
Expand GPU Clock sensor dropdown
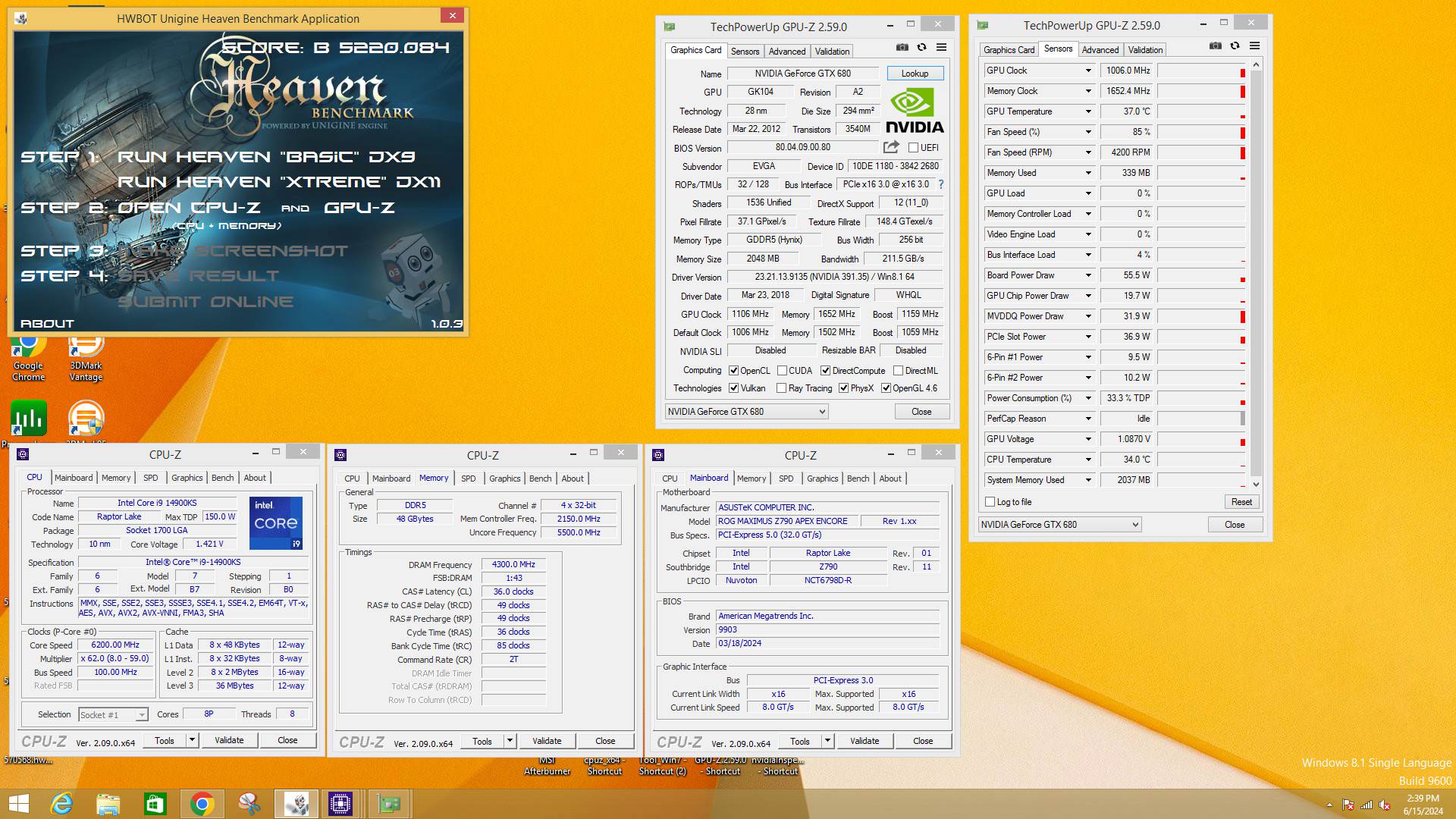coord(1088,71)
